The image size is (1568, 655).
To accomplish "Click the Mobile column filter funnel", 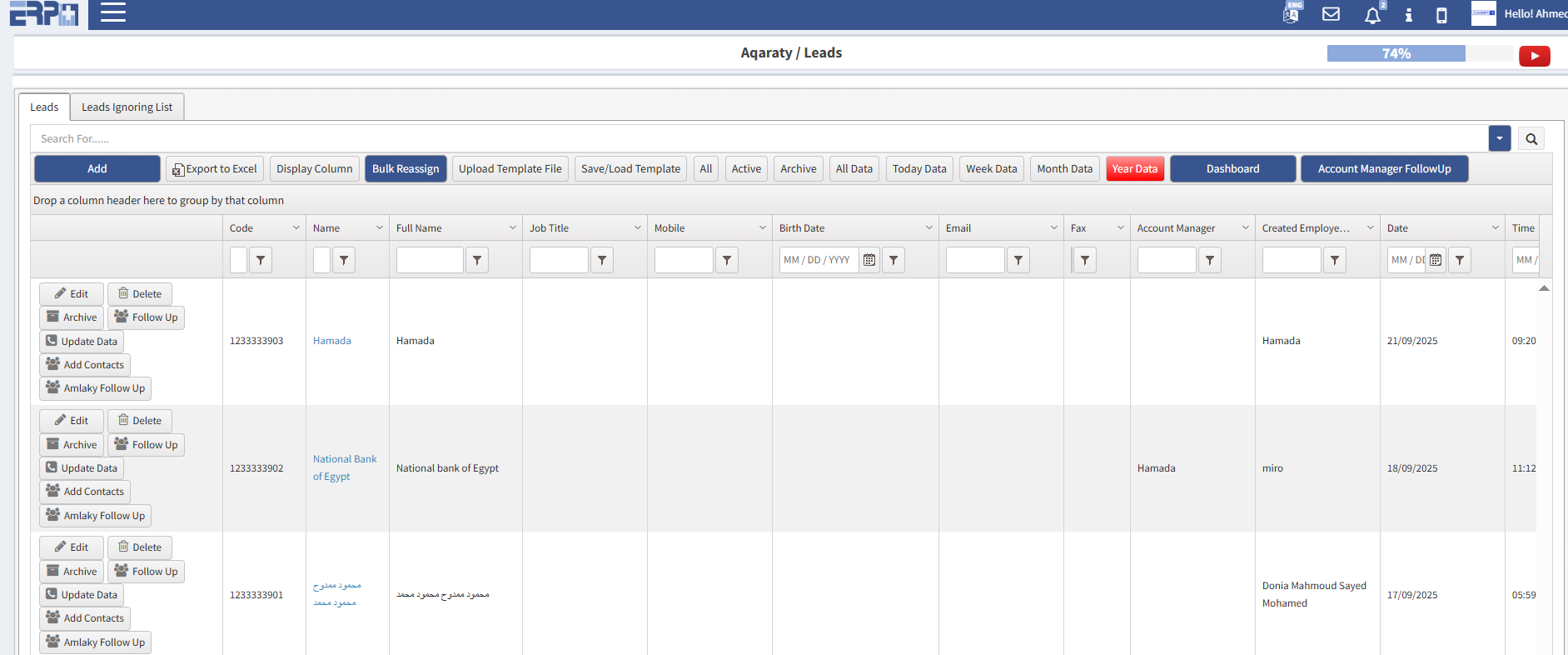I will coord(727,260).
